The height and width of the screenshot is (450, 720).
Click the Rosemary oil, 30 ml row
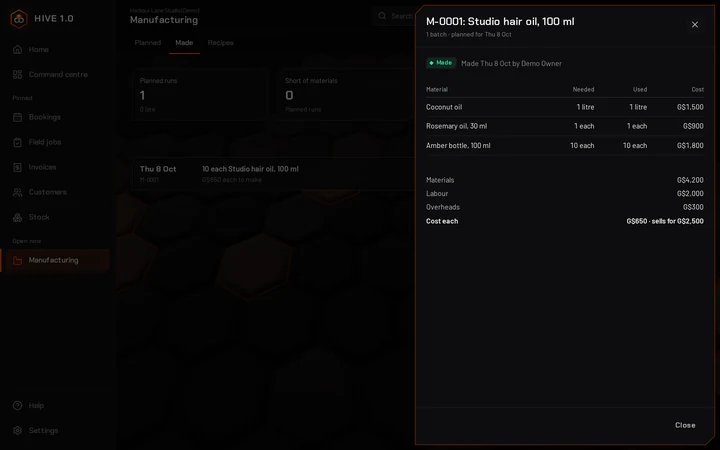[x=565, y=126]
